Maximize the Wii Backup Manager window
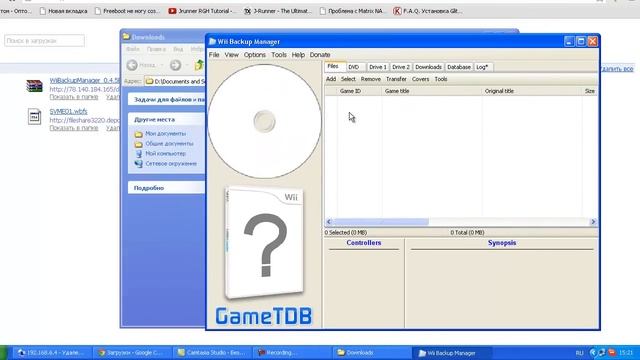 [x=581, y=41]
